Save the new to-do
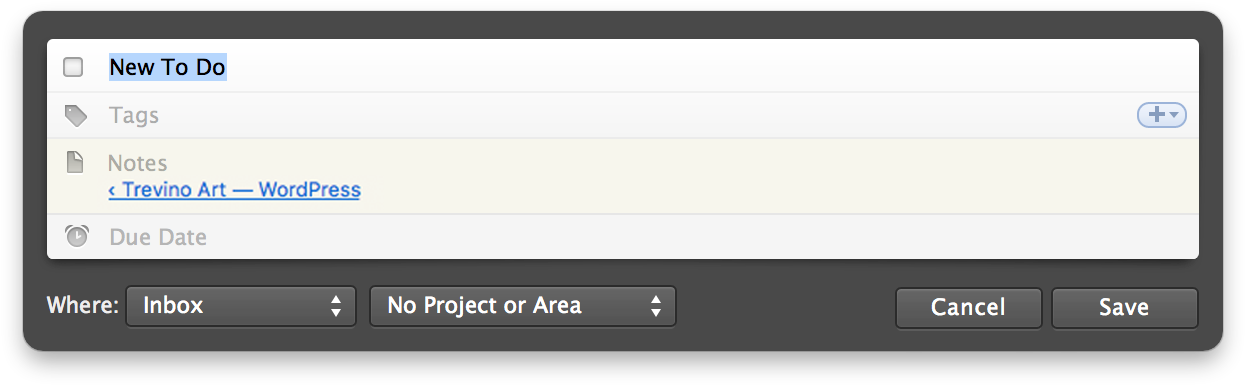 [1124, 308]
